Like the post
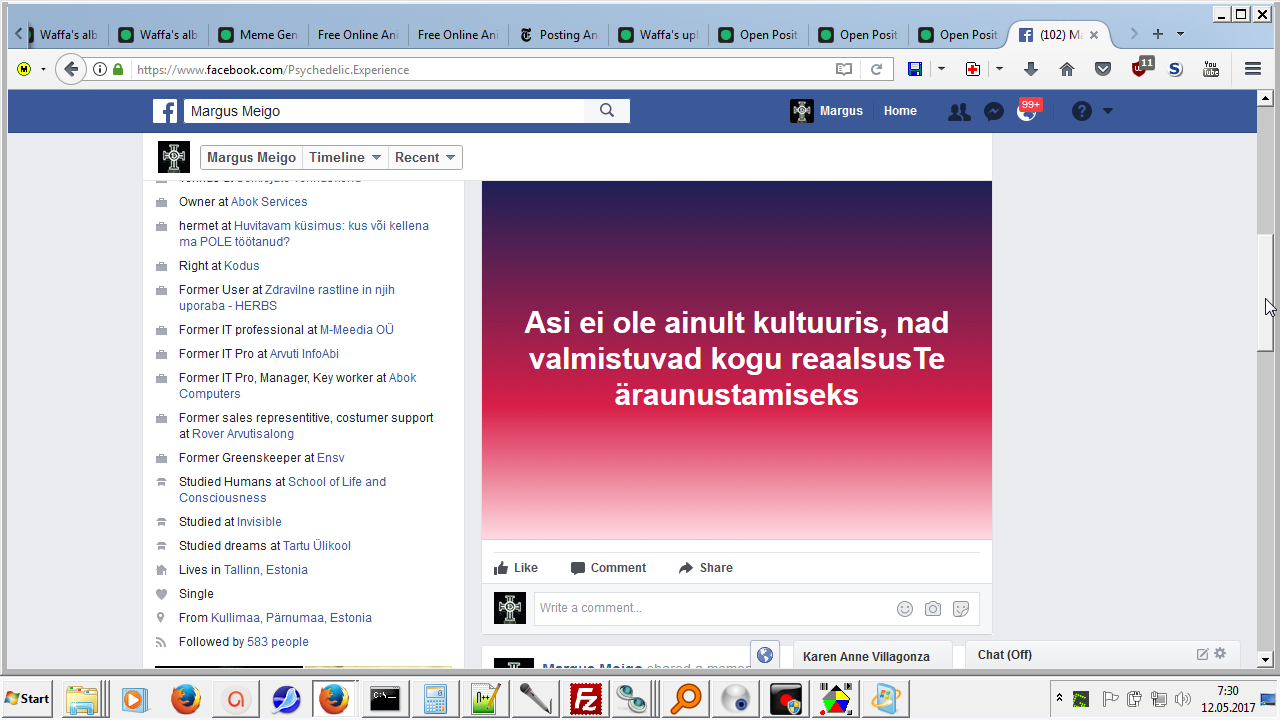The width and height of the screenshot is (1280, 720). (516, 568)
